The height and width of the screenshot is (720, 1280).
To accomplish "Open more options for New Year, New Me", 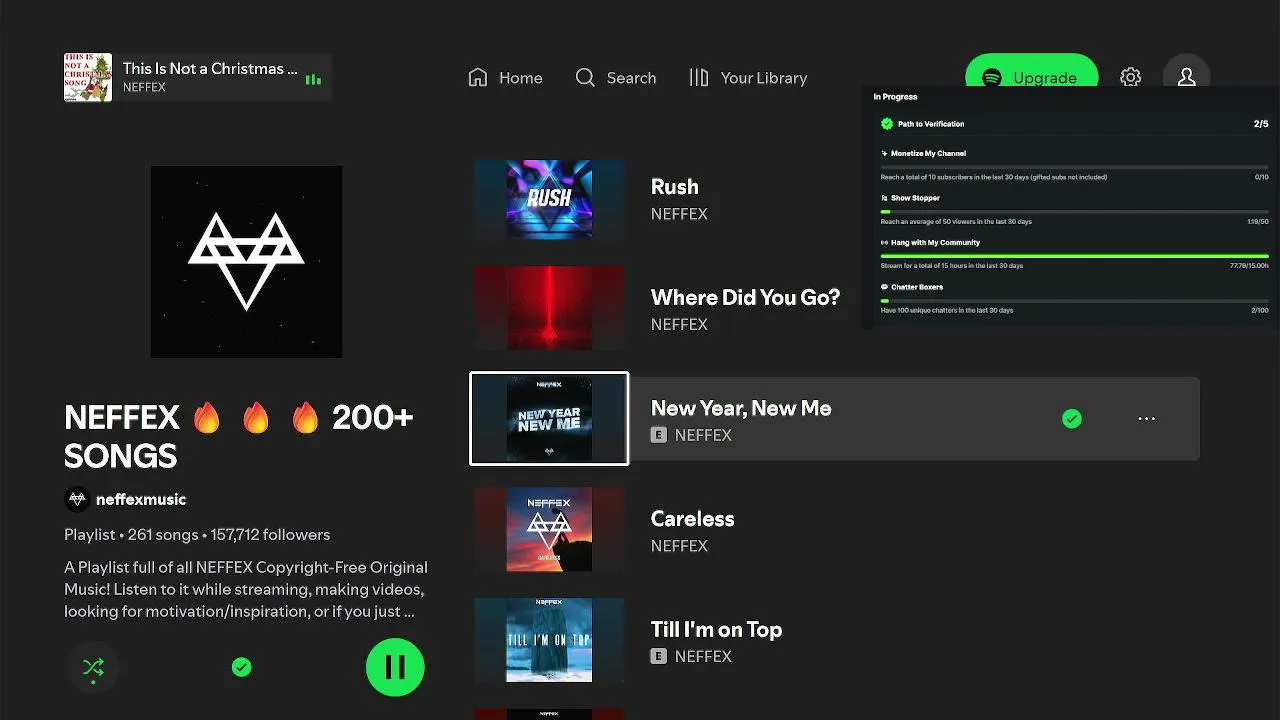I will tap(1147, 419).
